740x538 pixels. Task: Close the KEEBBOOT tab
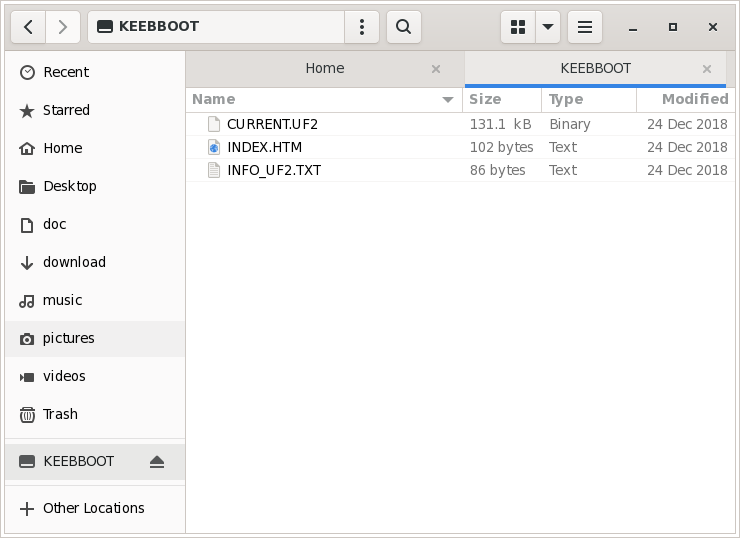point(707,69)
